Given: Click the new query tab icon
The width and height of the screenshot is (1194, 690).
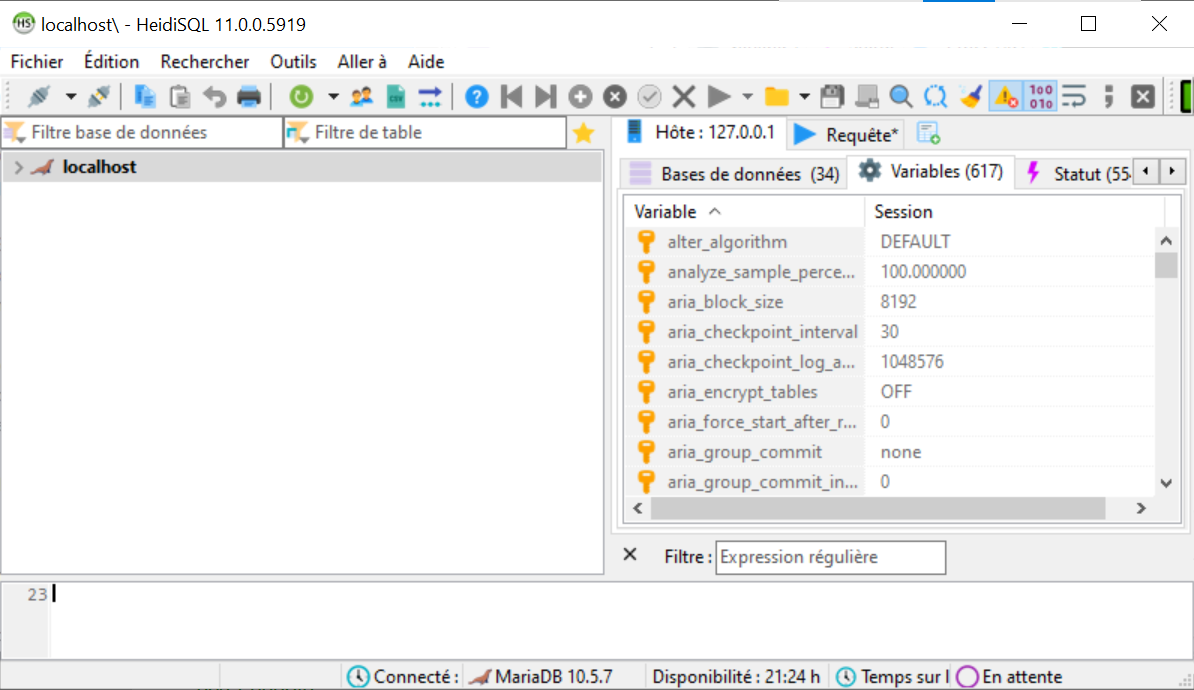Looking at the screenshot, I should [x=928, y=133].
